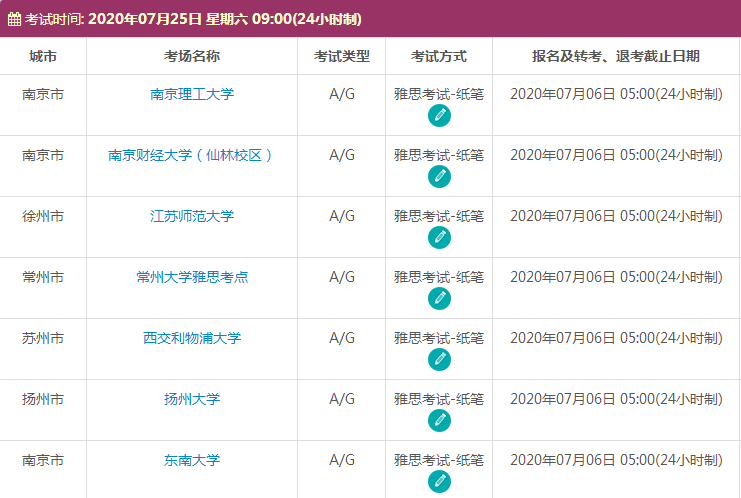Click the 徐州市 city cell
Image resolution: width=741 pixels, height=498 pixels.
click(x=43, y=216)
